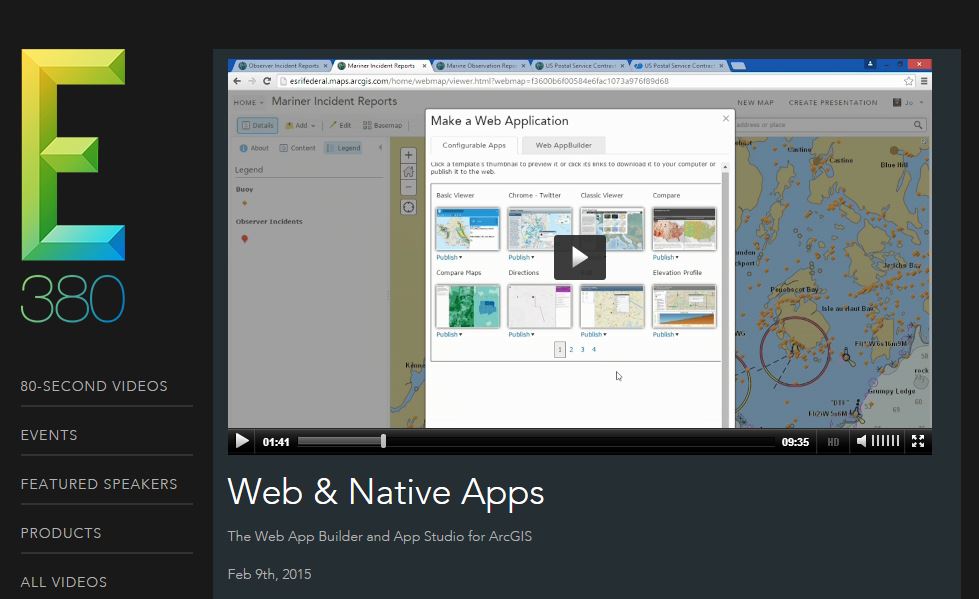
Task: Toggle HD video quality
Action: pyautogui.click(x=833, y=442)
